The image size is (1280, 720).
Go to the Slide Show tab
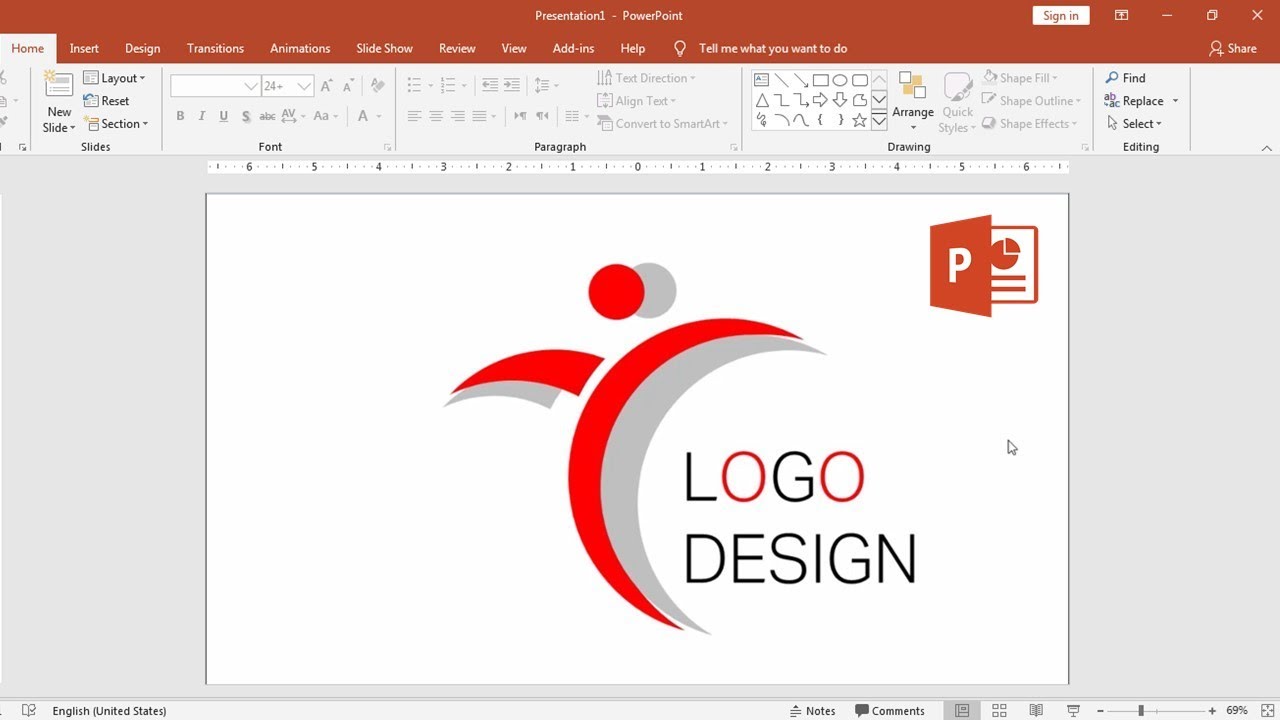pyautogui.click(x=384, y=48)
